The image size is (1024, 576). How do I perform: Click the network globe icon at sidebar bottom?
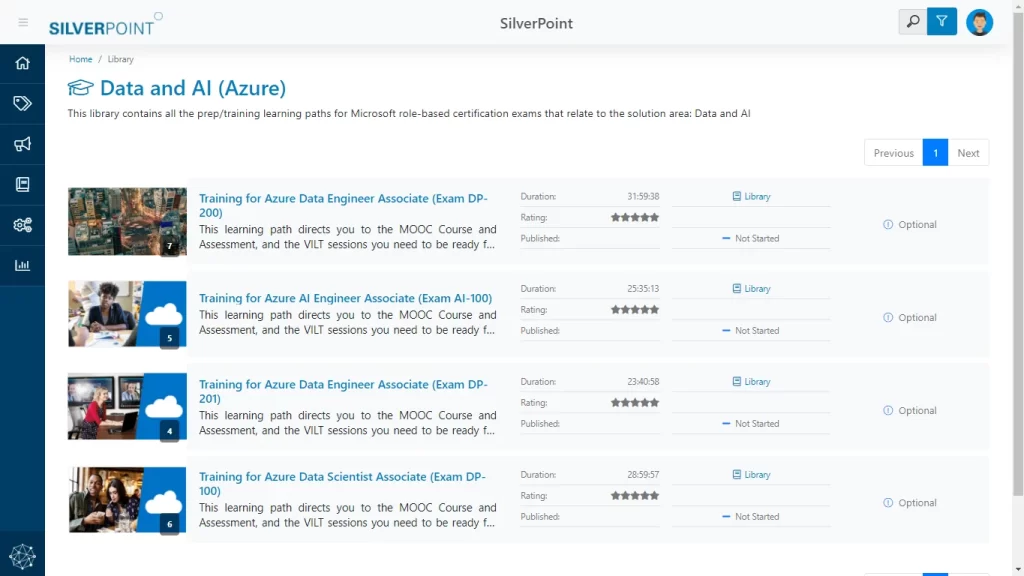[x=22, y=555]
